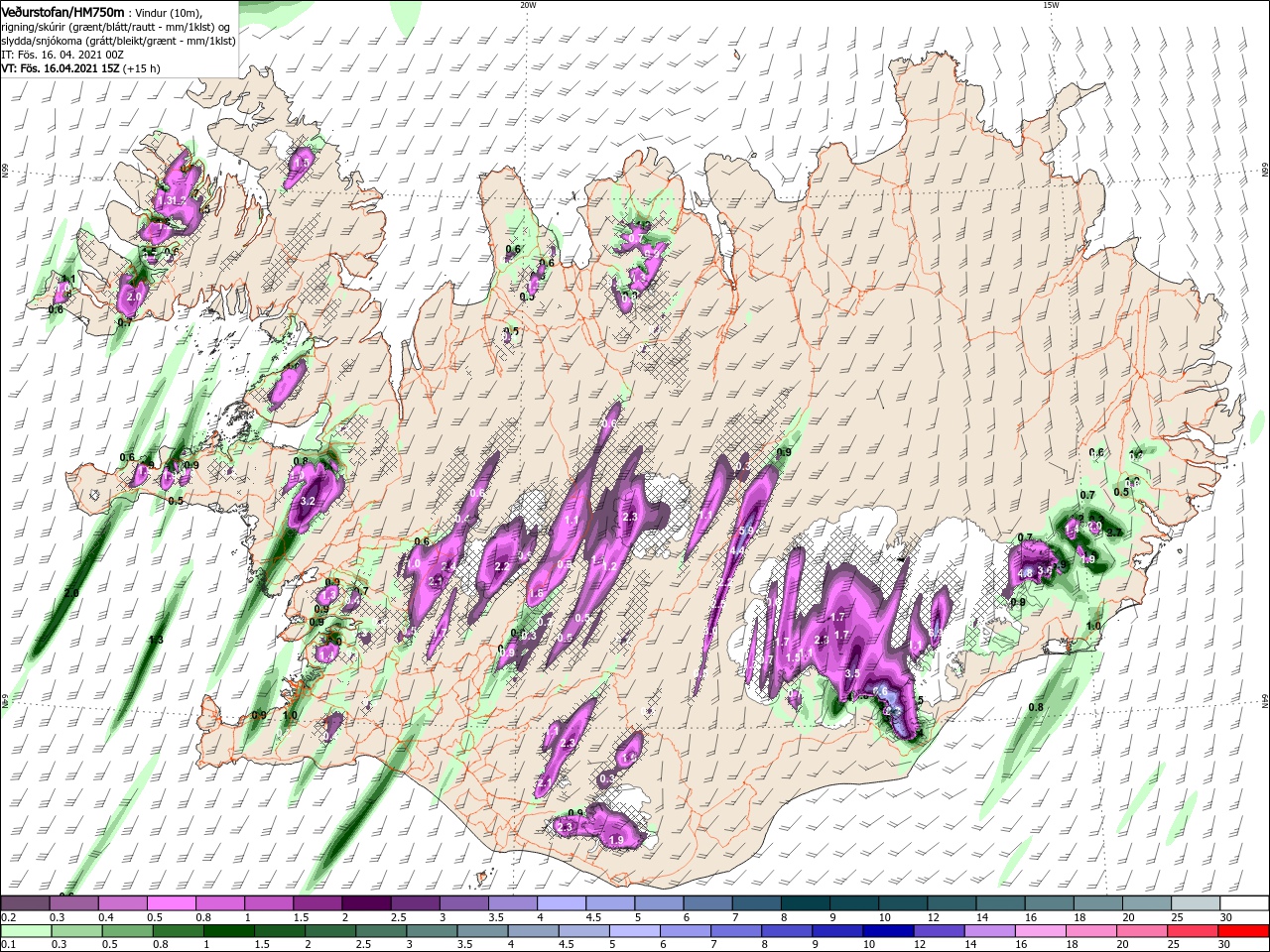Click the 2.2 precipitation value on the map
The image size is (1270, 952).
pos(501,566)
